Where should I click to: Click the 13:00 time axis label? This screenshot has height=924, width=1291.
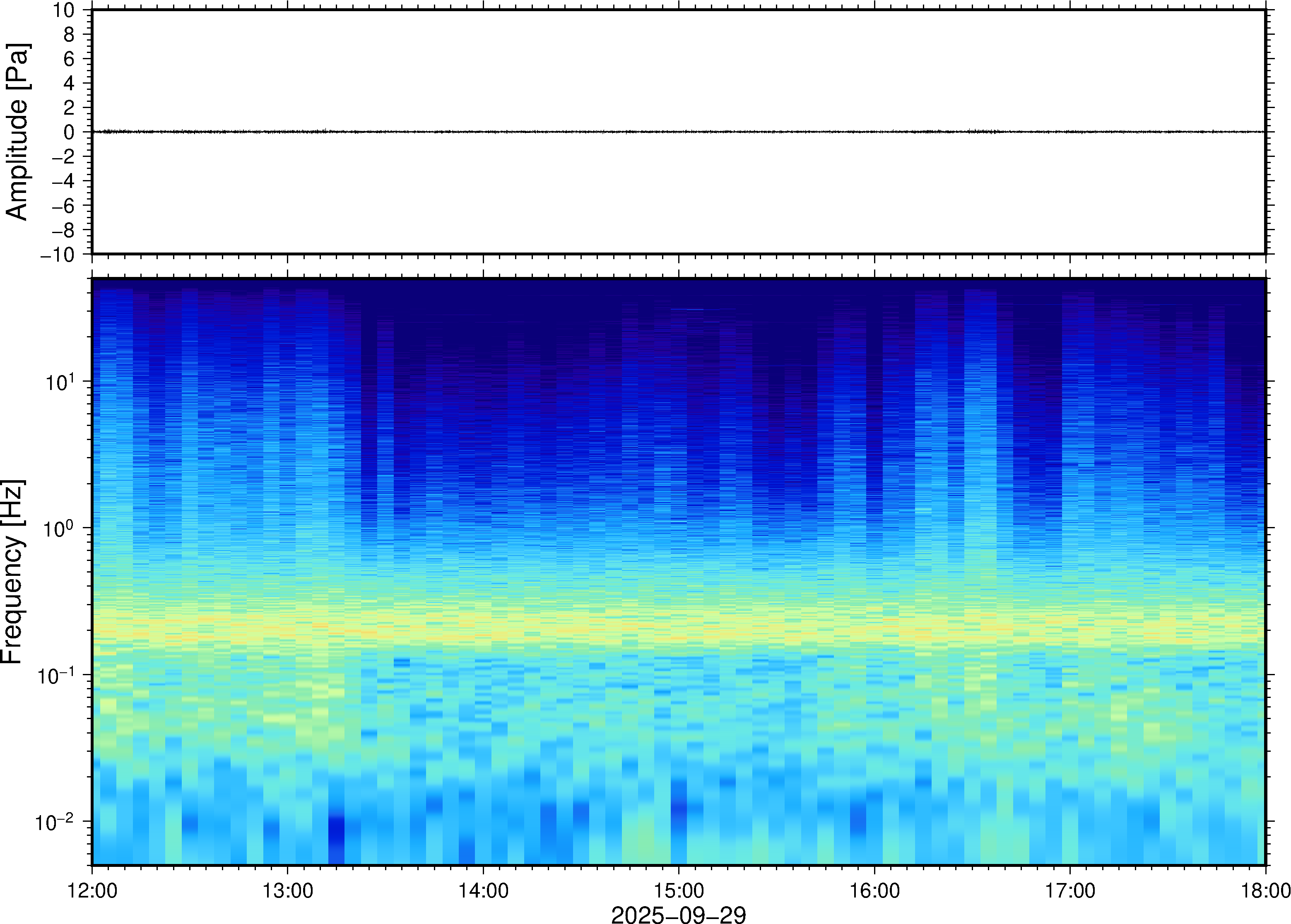pyautogui.click(x=287, y=890)
